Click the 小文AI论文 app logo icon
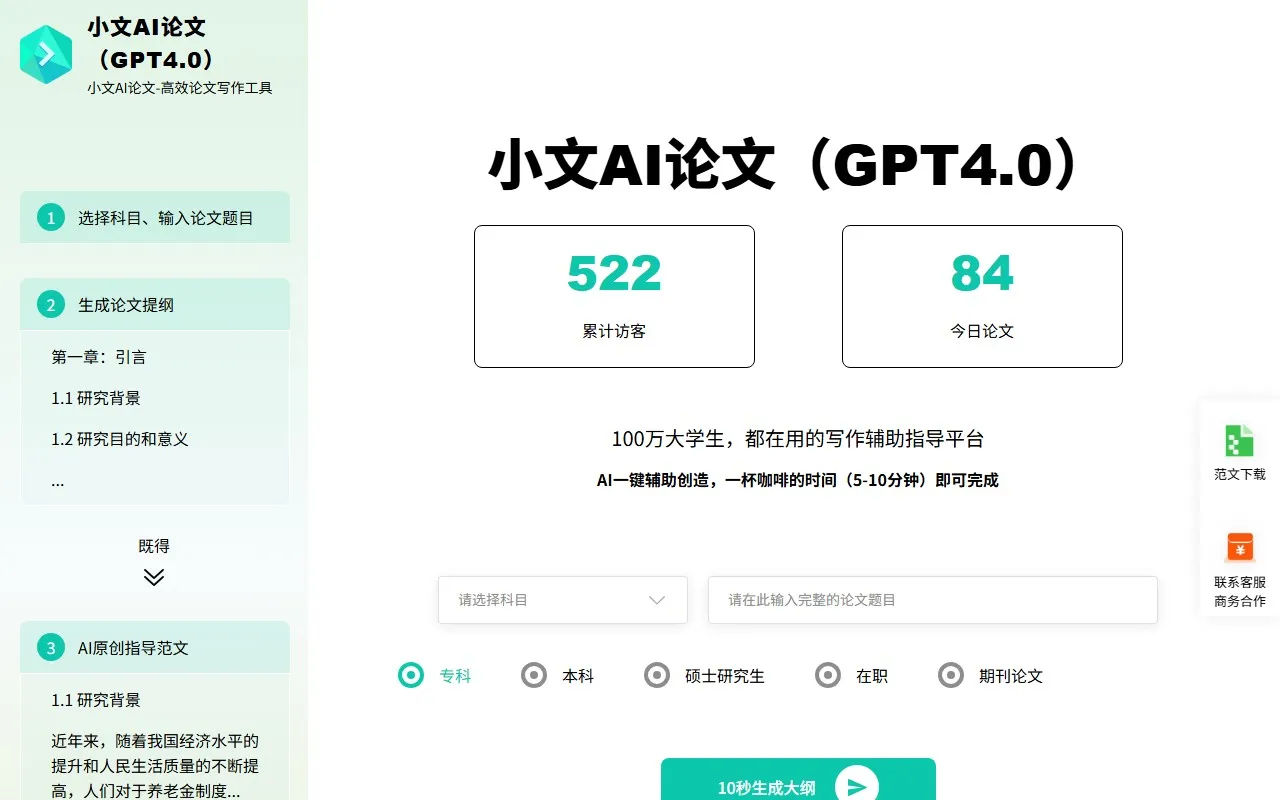 (x=46, y=55)
